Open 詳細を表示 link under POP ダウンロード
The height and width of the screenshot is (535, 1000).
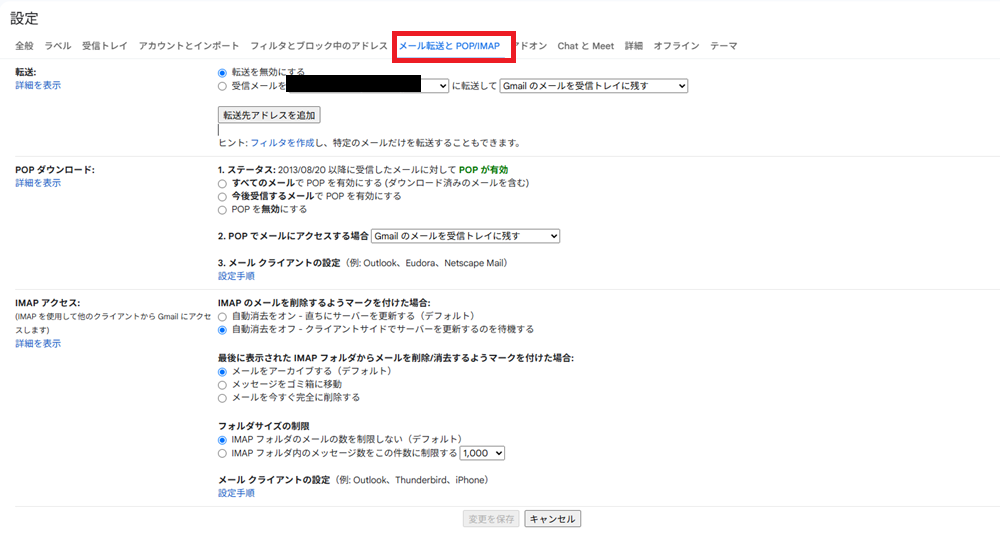click(38, 184)
